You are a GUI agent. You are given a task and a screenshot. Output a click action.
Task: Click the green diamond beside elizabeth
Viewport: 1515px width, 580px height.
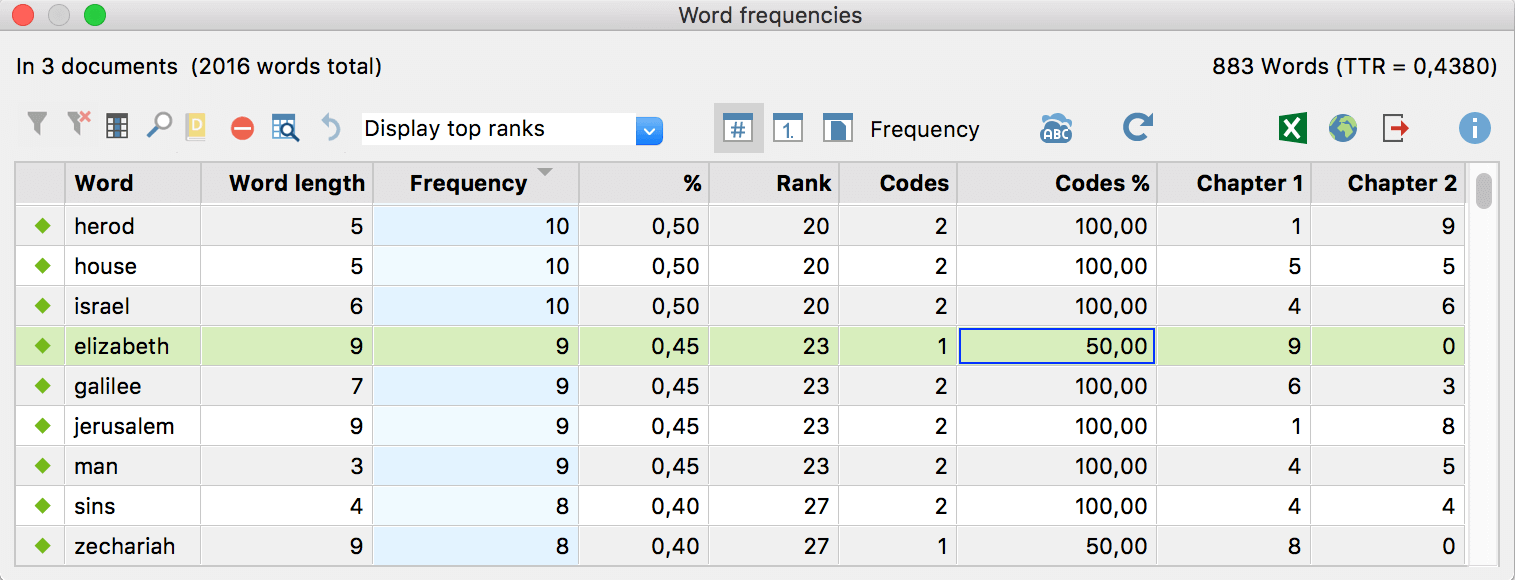coord(42,346)
